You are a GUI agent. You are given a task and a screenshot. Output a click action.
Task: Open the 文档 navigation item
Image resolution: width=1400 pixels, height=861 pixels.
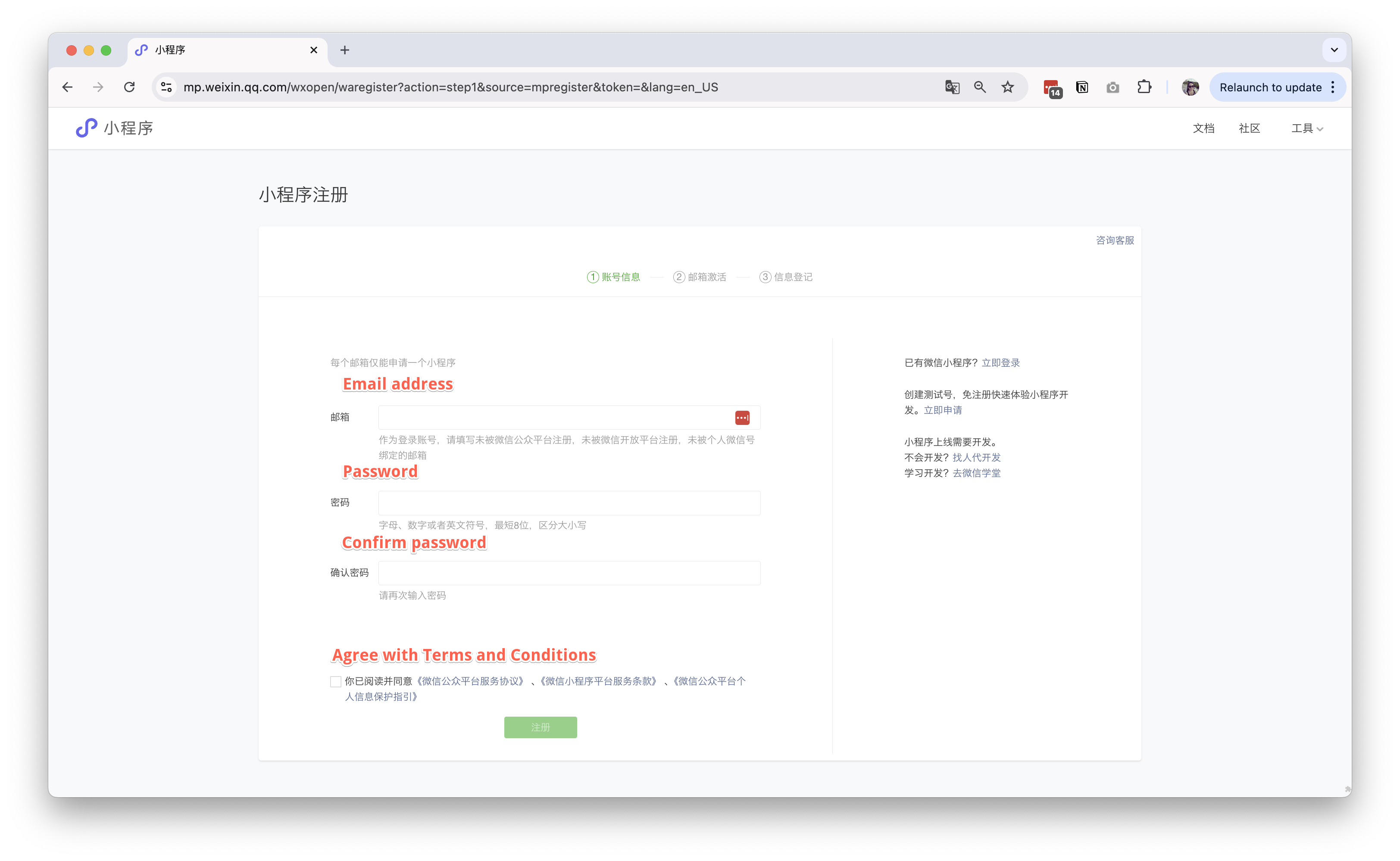tap(1203, 129)
